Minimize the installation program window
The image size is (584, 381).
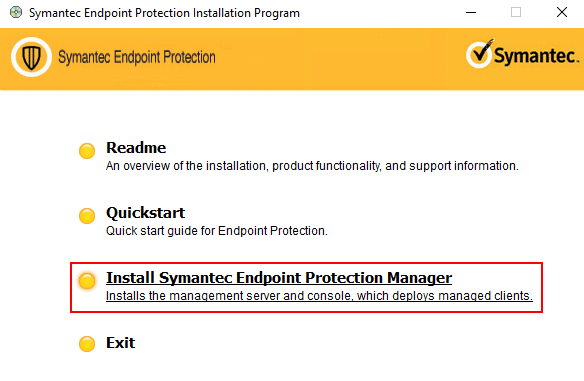pos(471,13)
